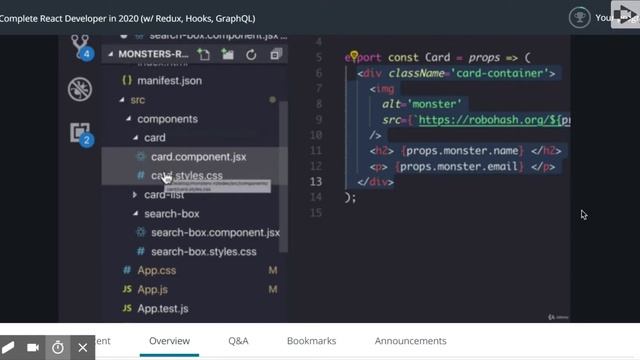The image size is (640, 360).
Task: Collapse the search-box folder
Action: 136,213
